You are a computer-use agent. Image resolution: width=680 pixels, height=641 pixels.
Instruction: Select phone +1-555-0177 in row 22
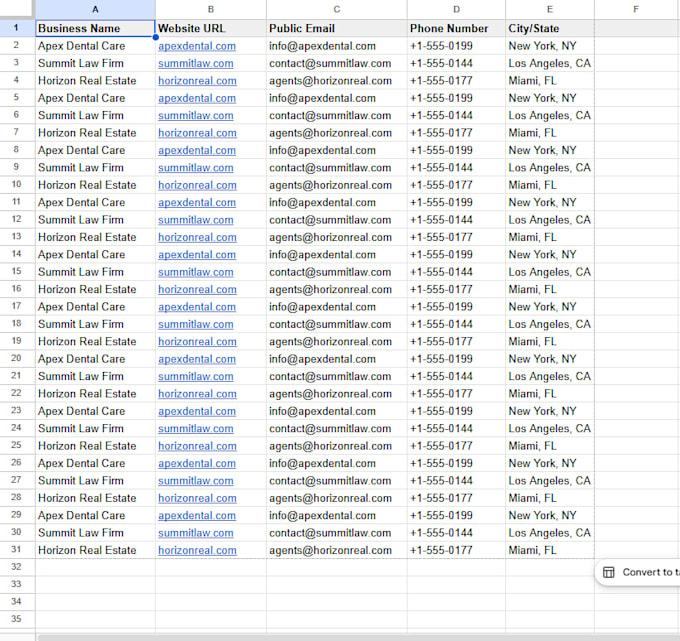[456, 394]
